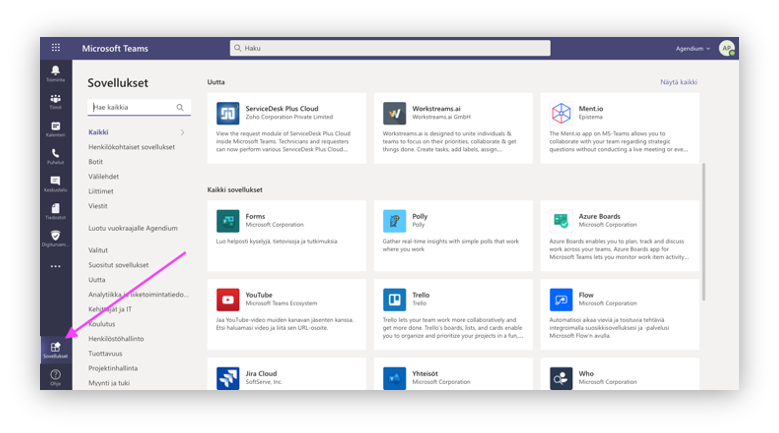Image resolution: width=779 pixels, height=433 pixels.
Task: Select the Projektinhallinta category
Action: pyautogui.click(x=113, y=368)
